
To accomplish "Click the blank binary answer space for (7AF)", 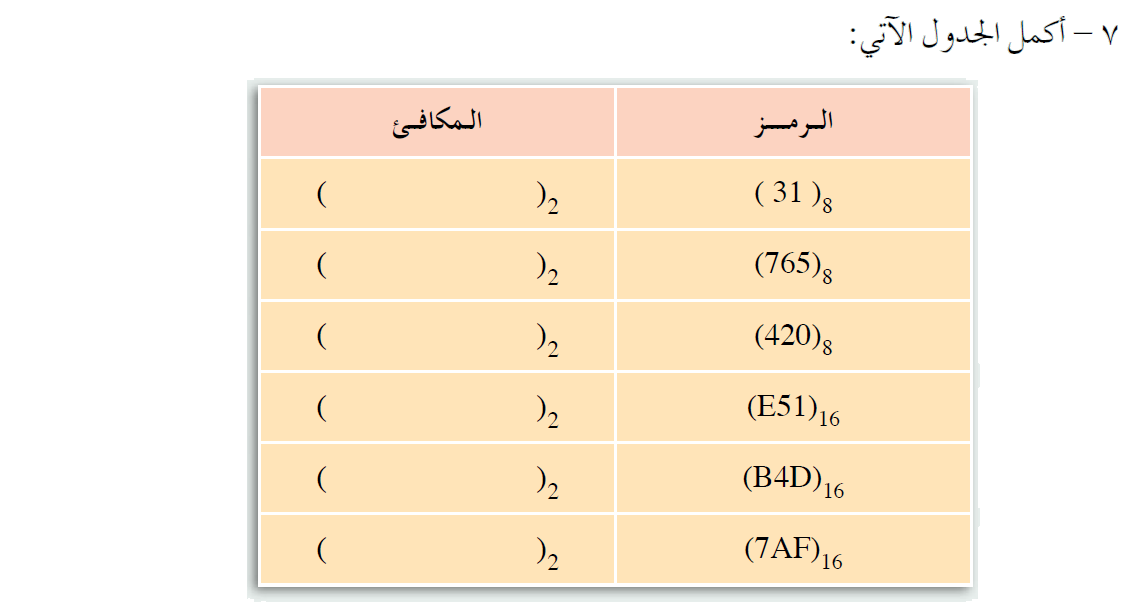I will (x=430, y=550).
